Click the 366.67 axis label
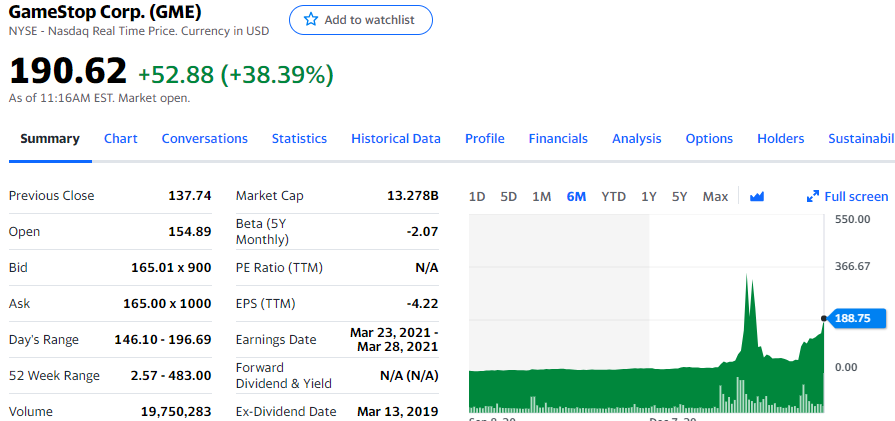 tap(852, 266)
